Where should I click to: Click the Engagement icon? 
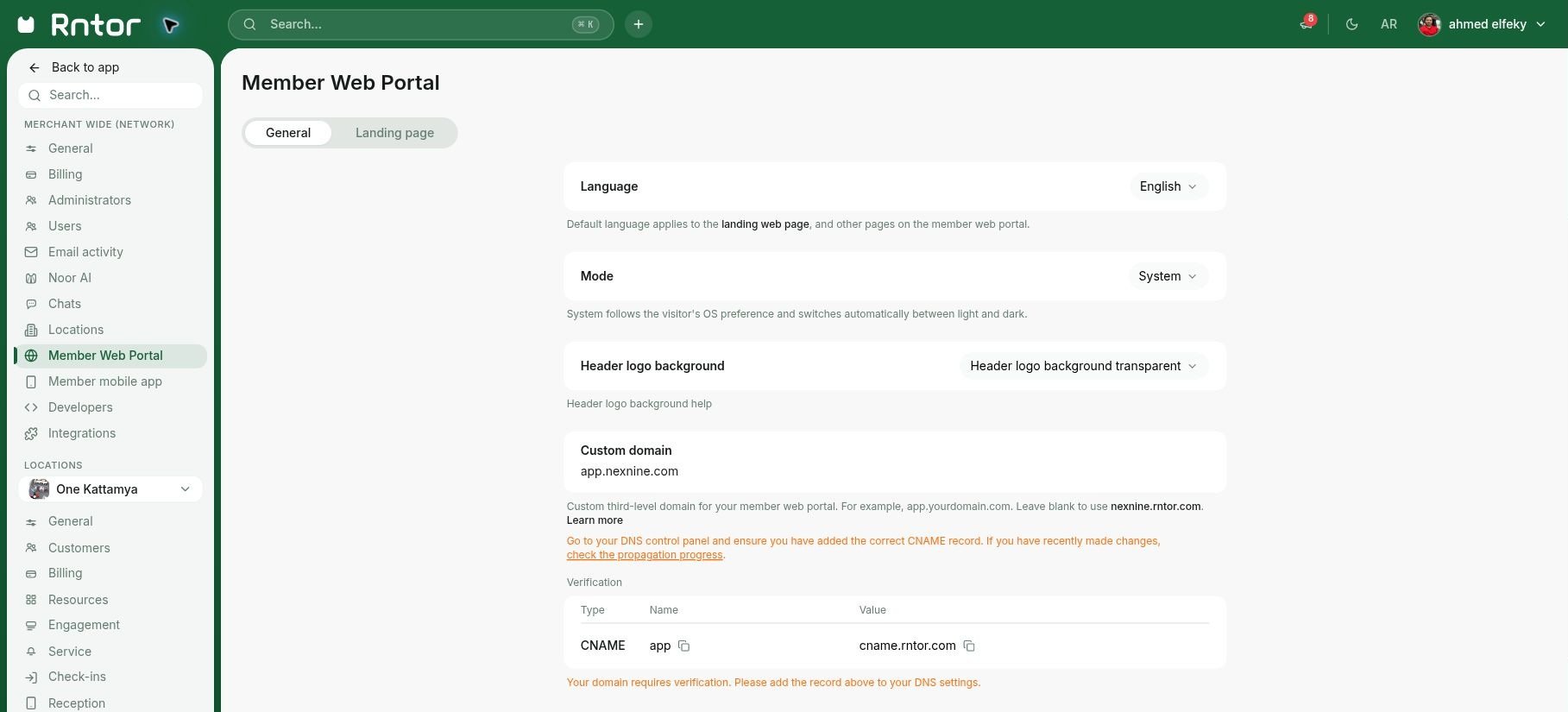31,625
